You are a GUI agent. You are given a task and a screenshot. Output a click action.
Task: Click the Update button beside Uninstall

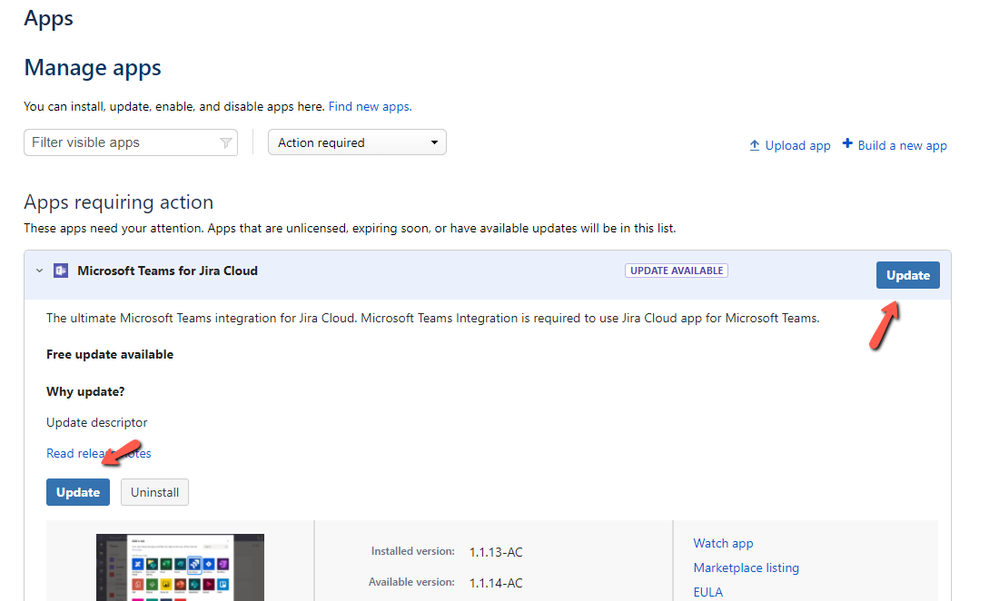[78, 492]
